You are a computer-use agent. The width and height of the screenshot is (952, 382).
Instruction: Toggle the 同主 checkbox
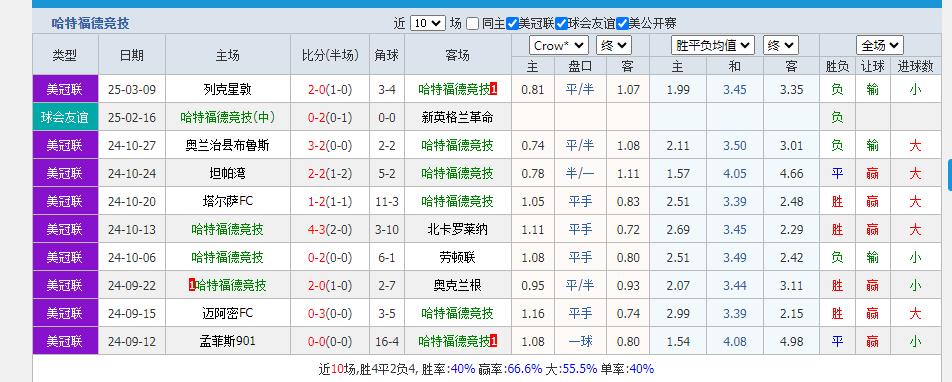coord(472,24)
